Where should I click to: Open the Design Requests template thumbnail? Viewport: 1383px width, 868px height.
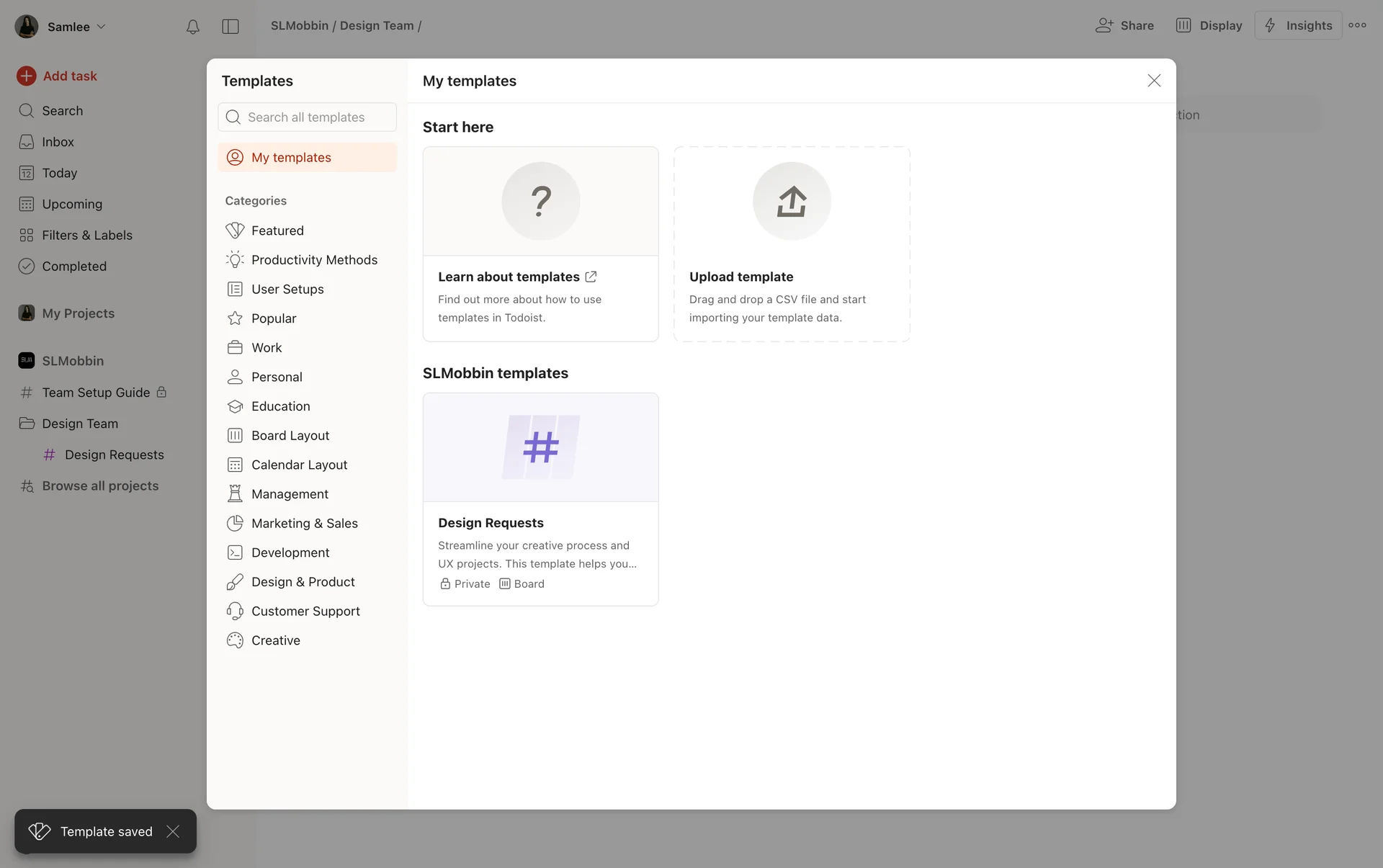click(x=540, y=447)
